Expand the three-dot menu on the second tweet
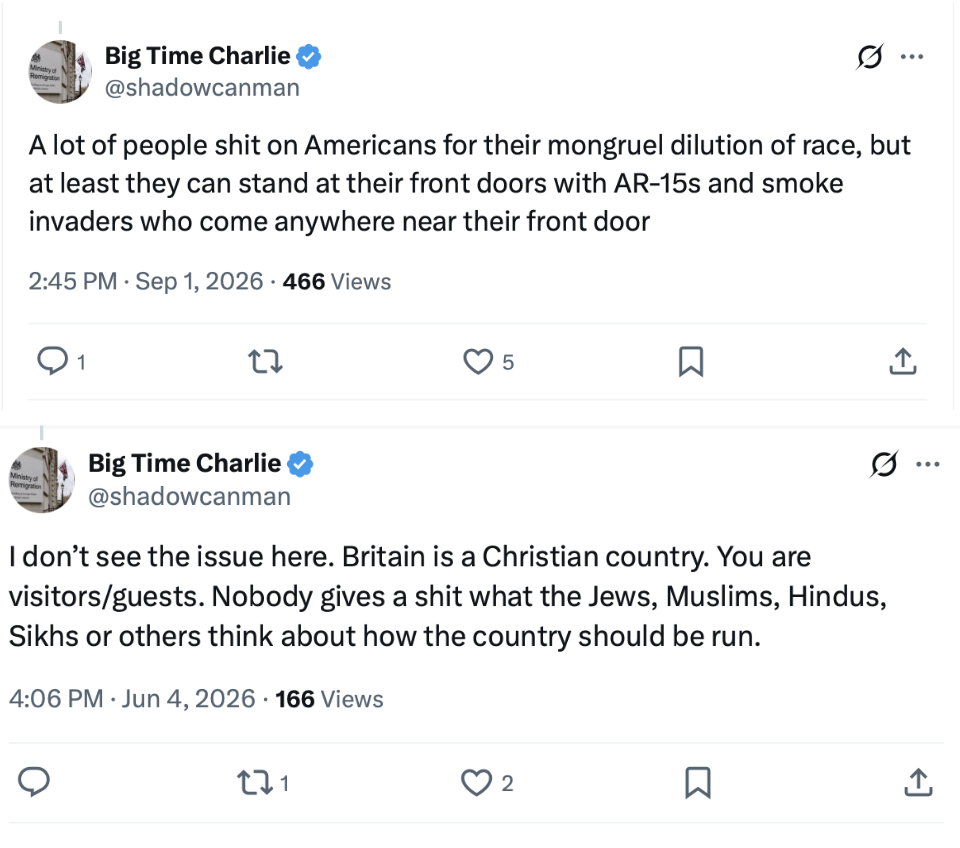Image resolution: width=960 pixels, height=848 pixels. click(x=928, y=464)
